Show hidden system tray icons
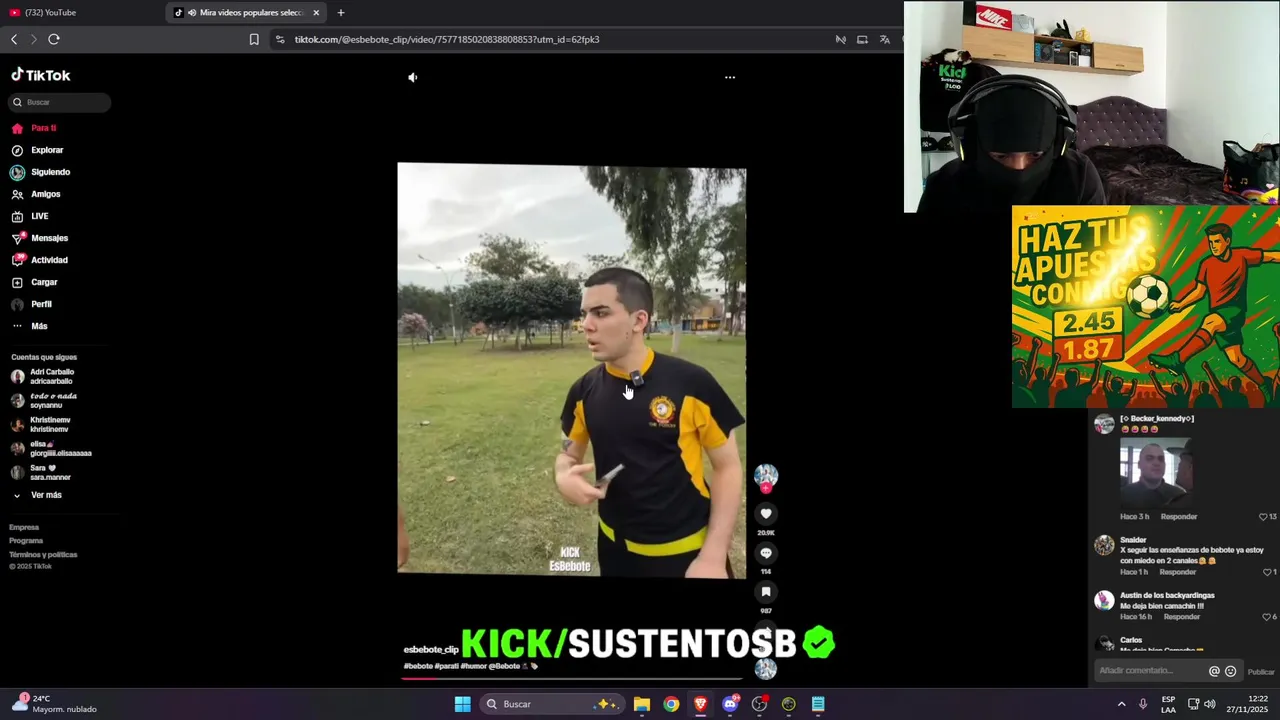This screenshot has width=1280, height=720. (x=1121, y=704)
